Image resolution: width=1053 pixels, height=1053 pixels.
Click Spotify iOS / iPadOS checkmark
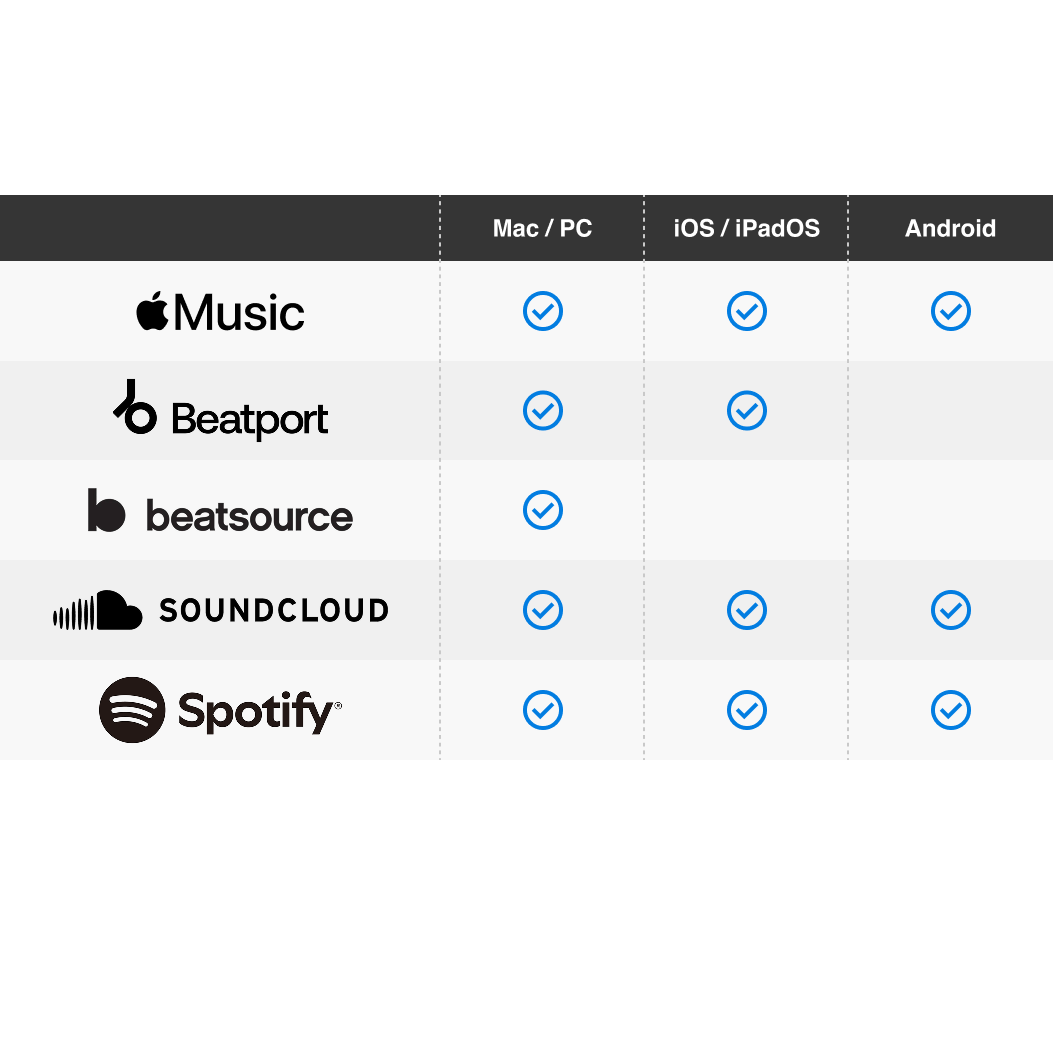coord(747,710)
